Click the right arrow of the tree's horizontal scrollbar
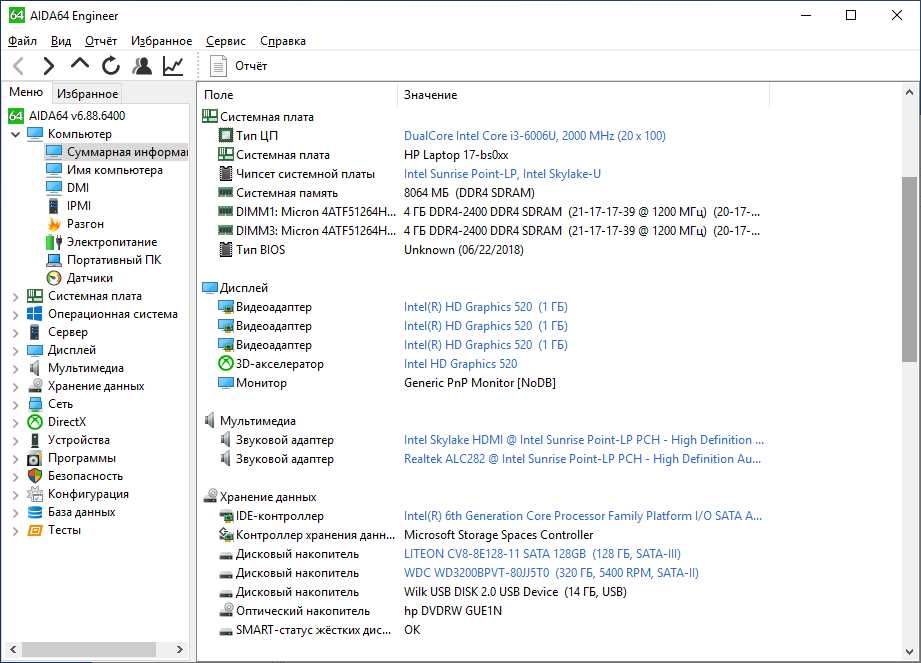 point(180,649)
